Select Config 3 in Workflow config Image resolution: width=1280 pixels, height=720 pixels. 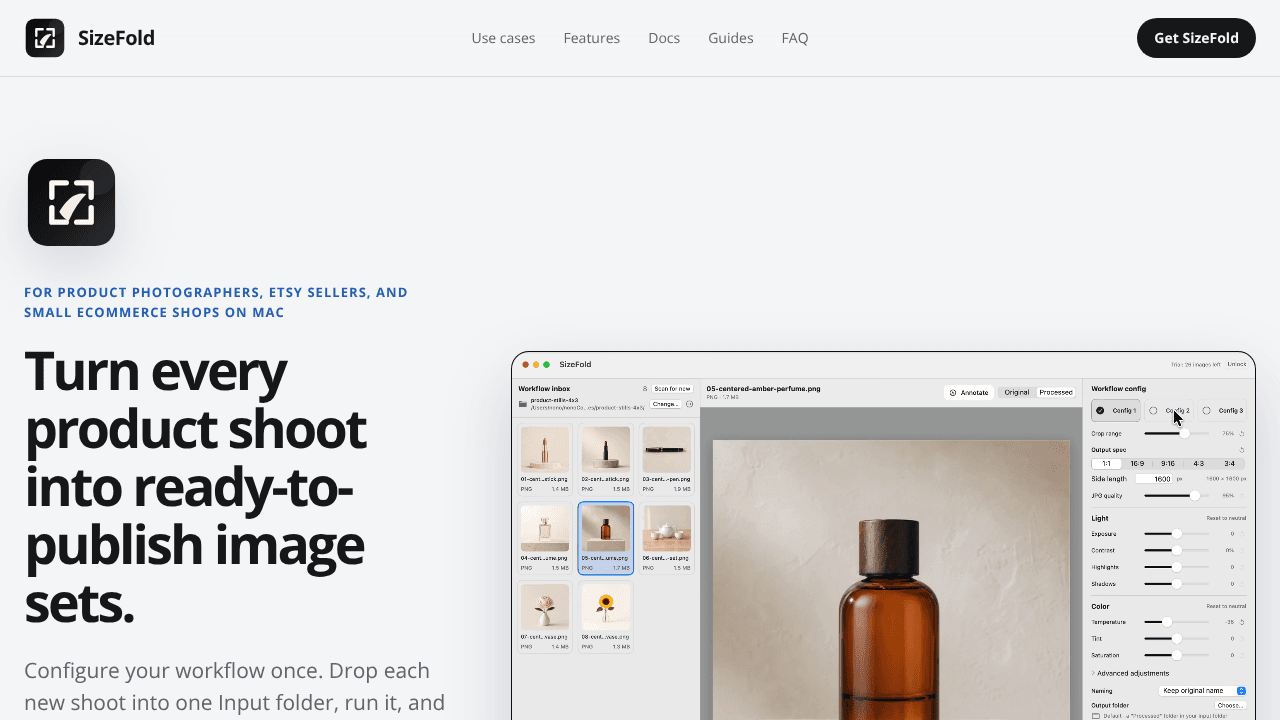point(1222,410)
